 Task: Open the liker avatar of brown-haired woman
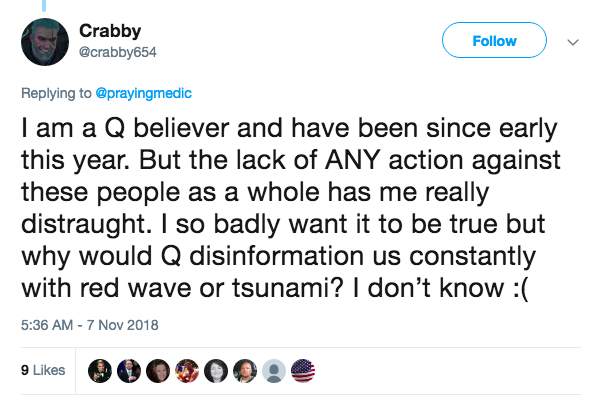[x=158, y=371]
